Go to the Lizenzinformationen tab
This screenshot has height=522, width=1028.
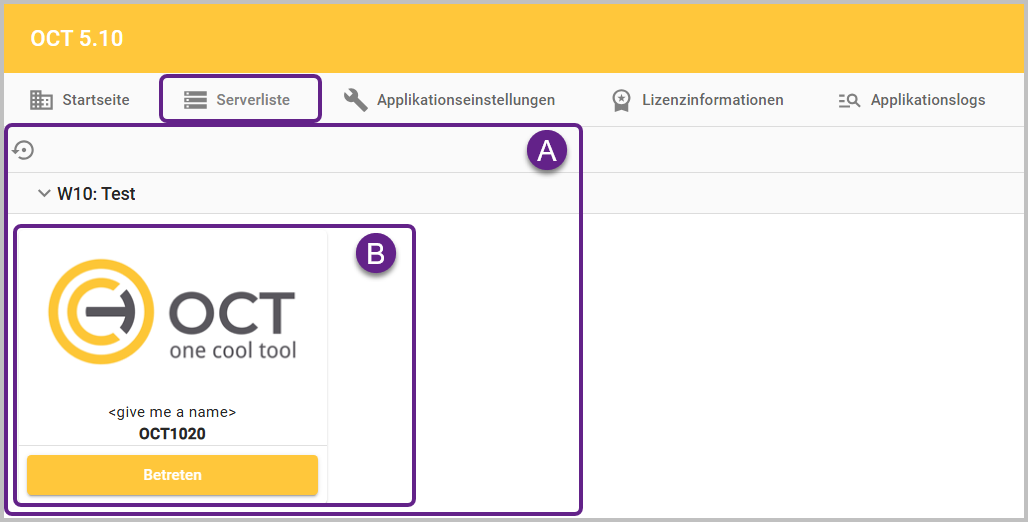tap(714, 100)
